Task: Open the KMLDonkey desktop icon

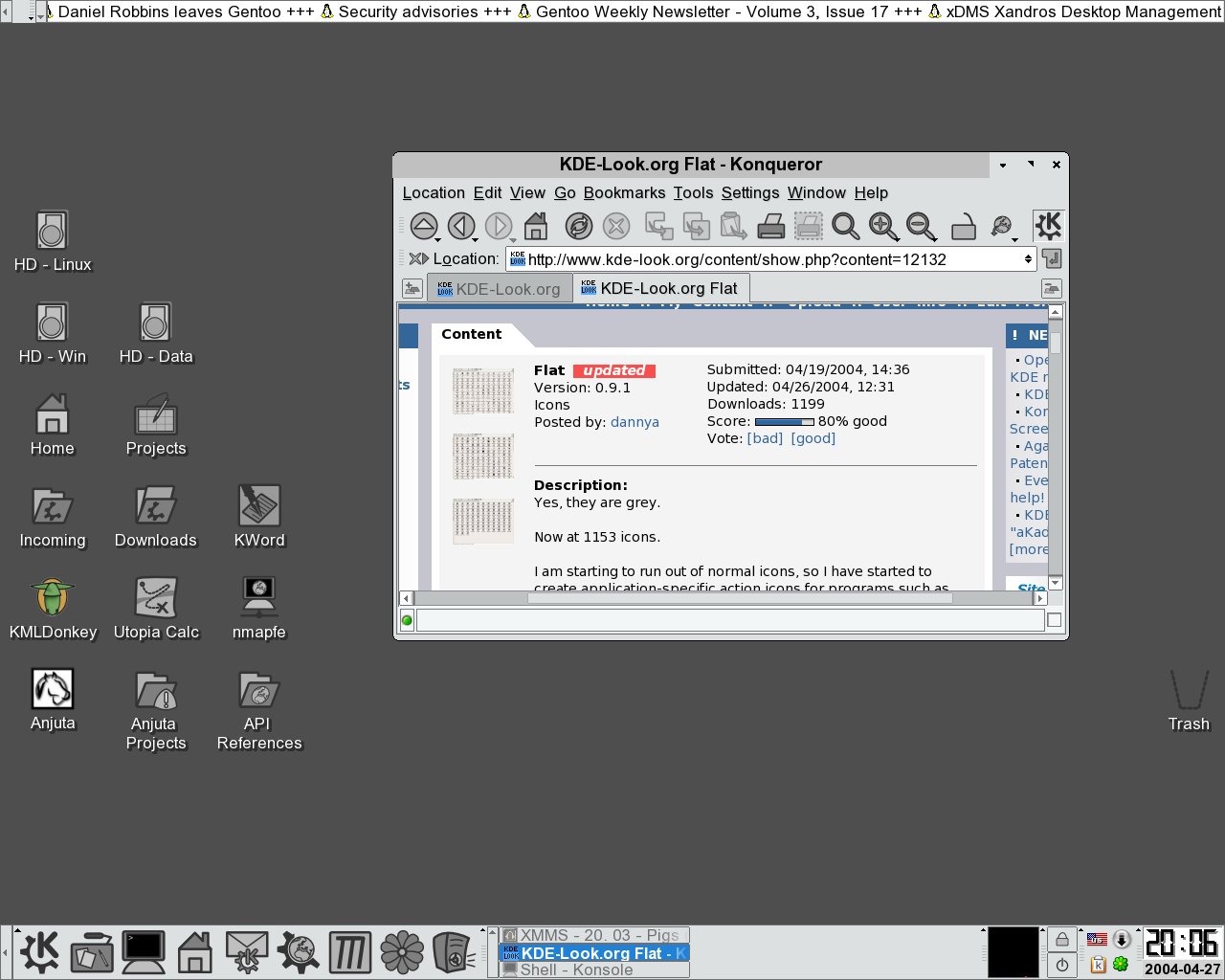Action: 53,609
